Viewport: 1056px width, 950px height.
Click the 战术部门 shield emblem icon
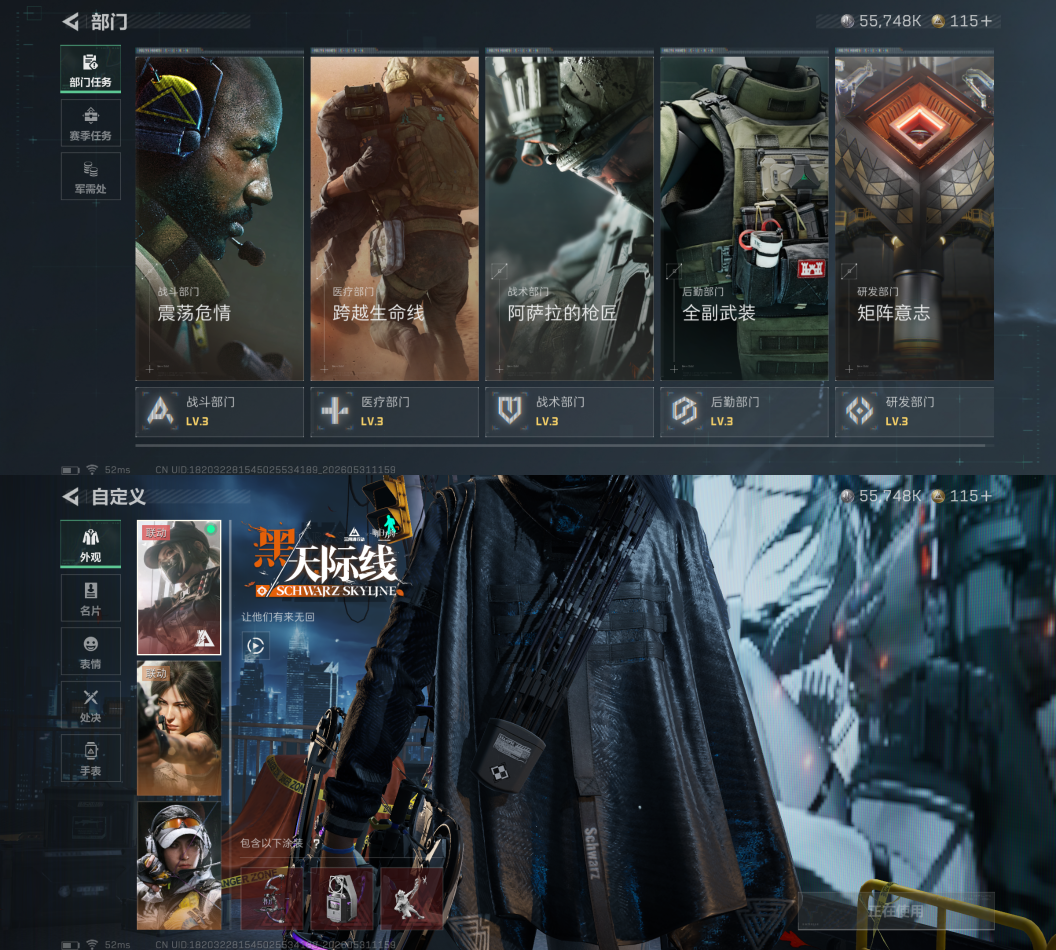click(x=510, y=411)
